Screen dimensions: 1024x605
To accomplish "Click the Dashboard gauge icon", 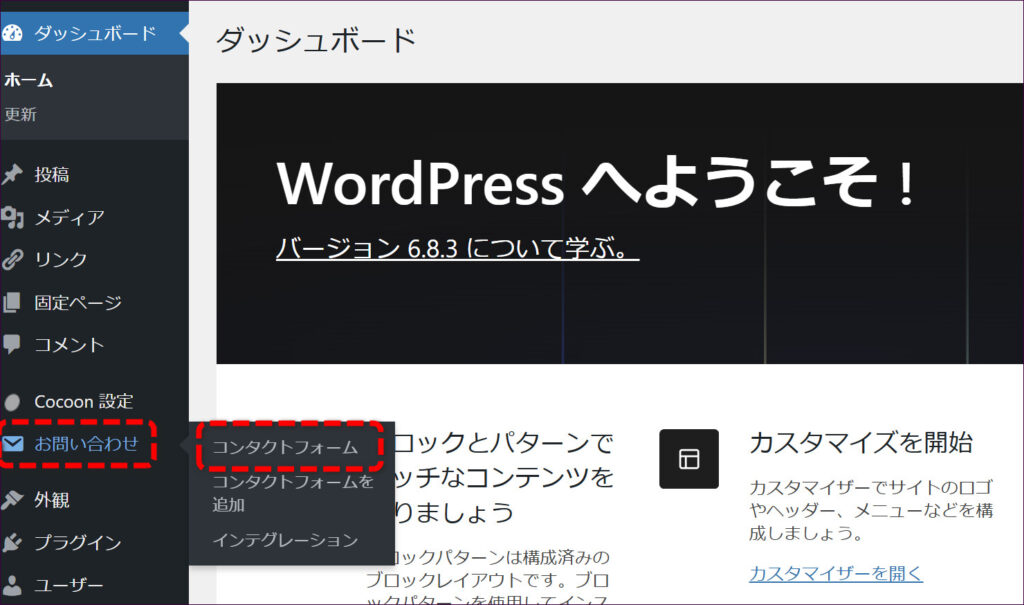I will click(x=13, y=33).
